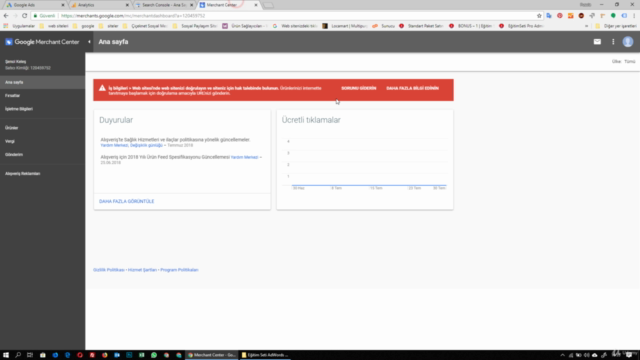Open Windows taskbar search
The height and width of the screenshot is (360, 640).
pyautogui.click(x=18, y=355)
